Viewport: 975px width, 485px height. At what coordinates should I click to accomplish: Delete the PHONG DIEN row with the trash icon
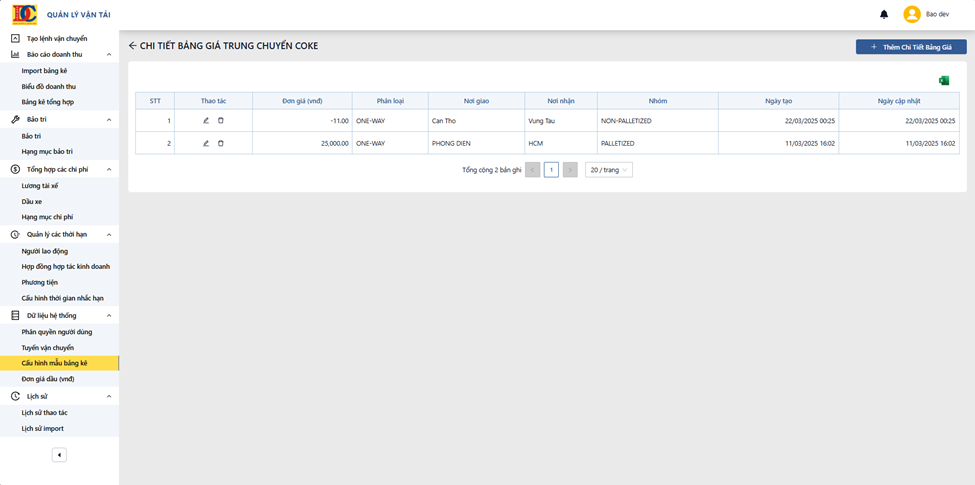[x=221, y=143]
